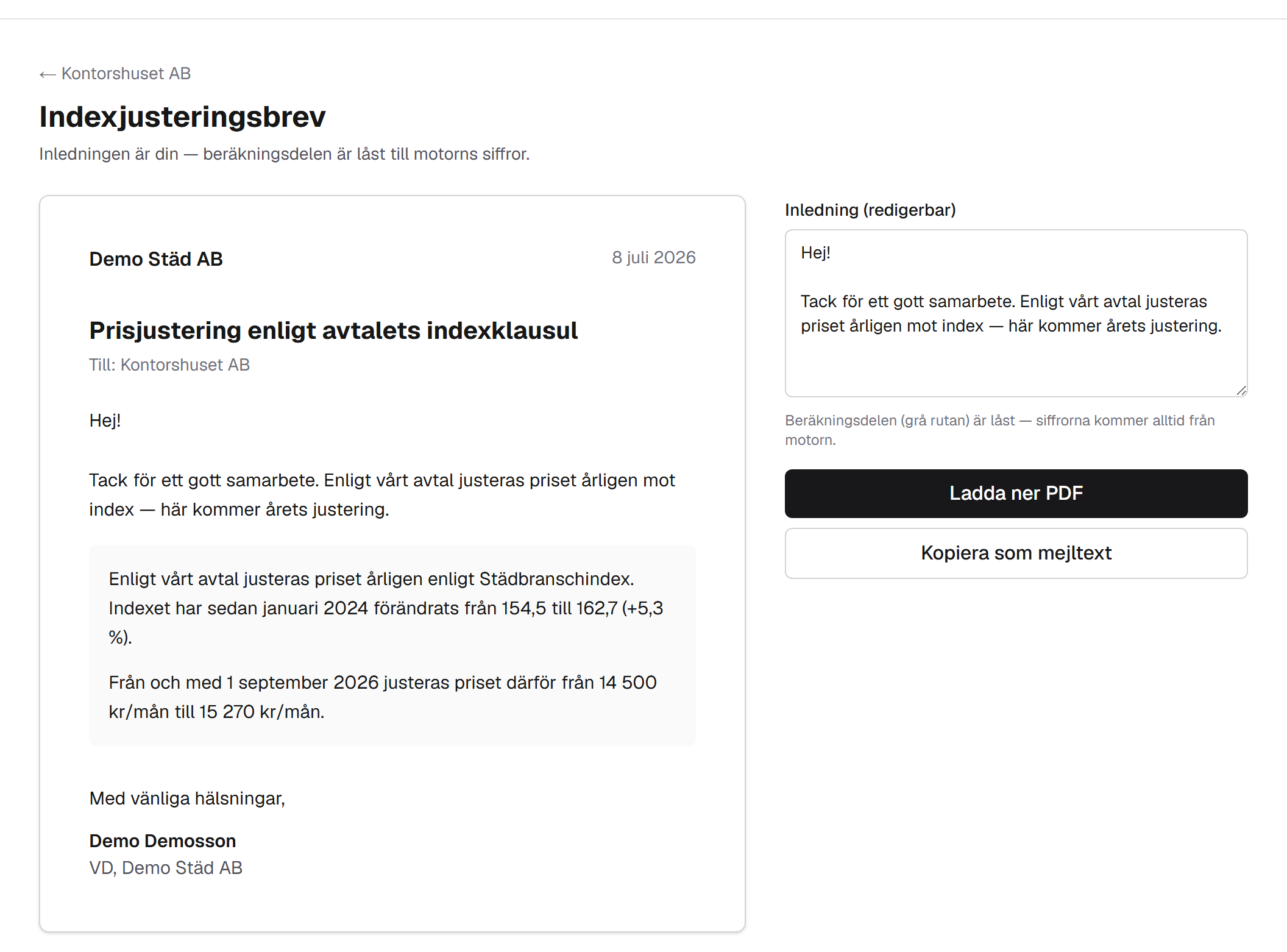Click Kopiera som mejltext button

tap(1016, 553)
